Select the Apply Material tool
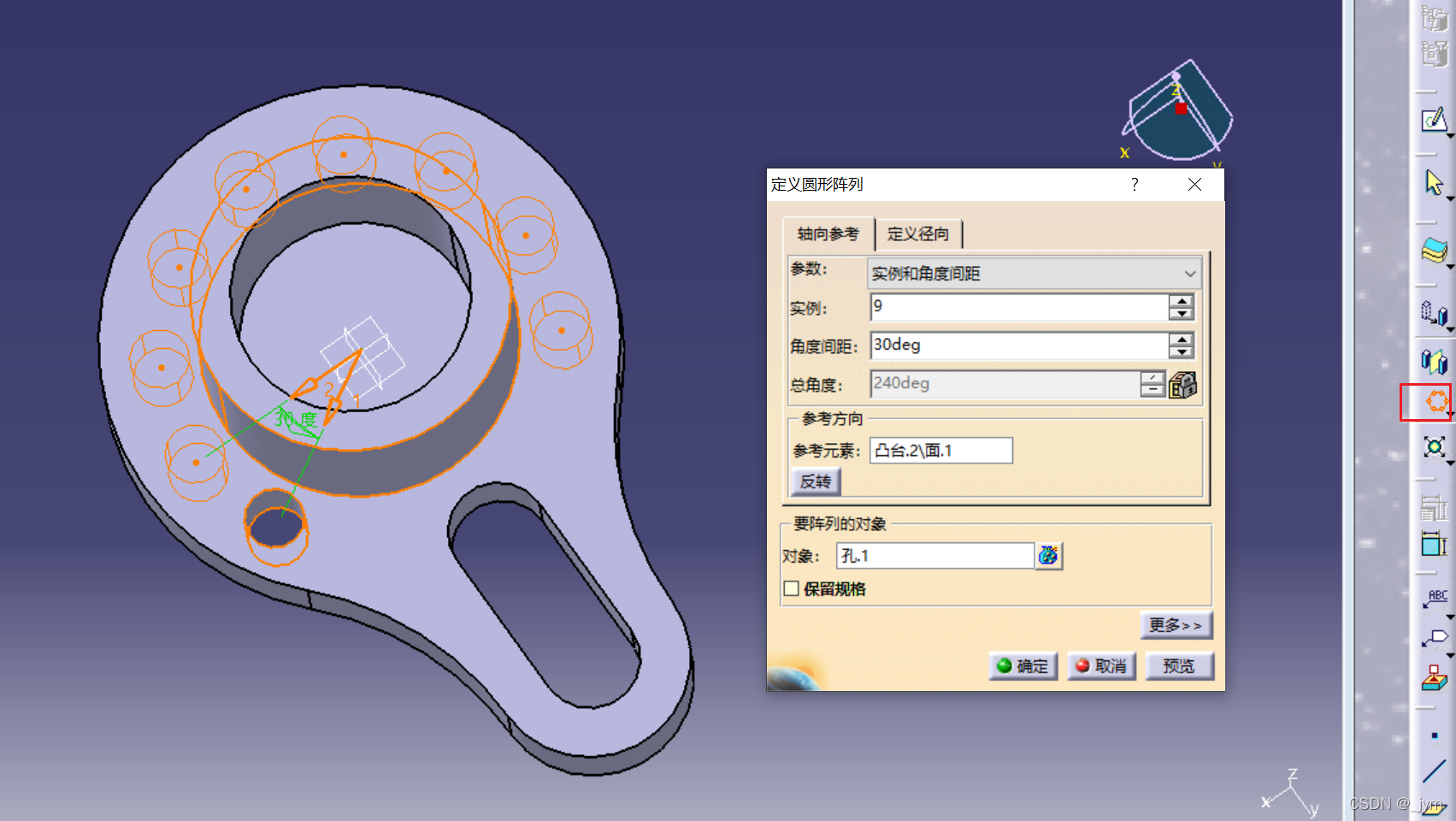 coord(1435,678)
